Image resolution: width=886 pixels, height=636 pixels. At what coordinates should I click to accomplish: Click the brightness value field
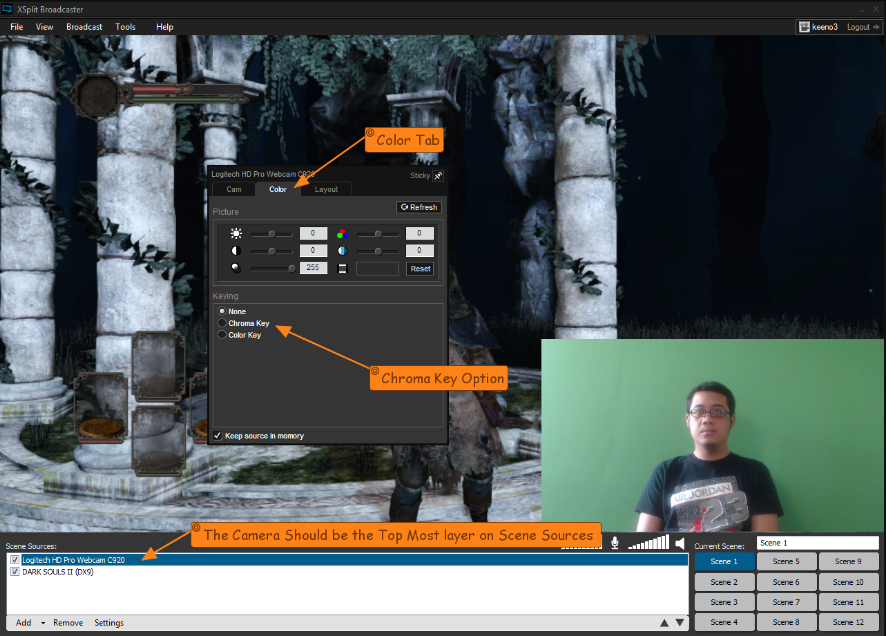pyautogui.click(x=313, y=233)
